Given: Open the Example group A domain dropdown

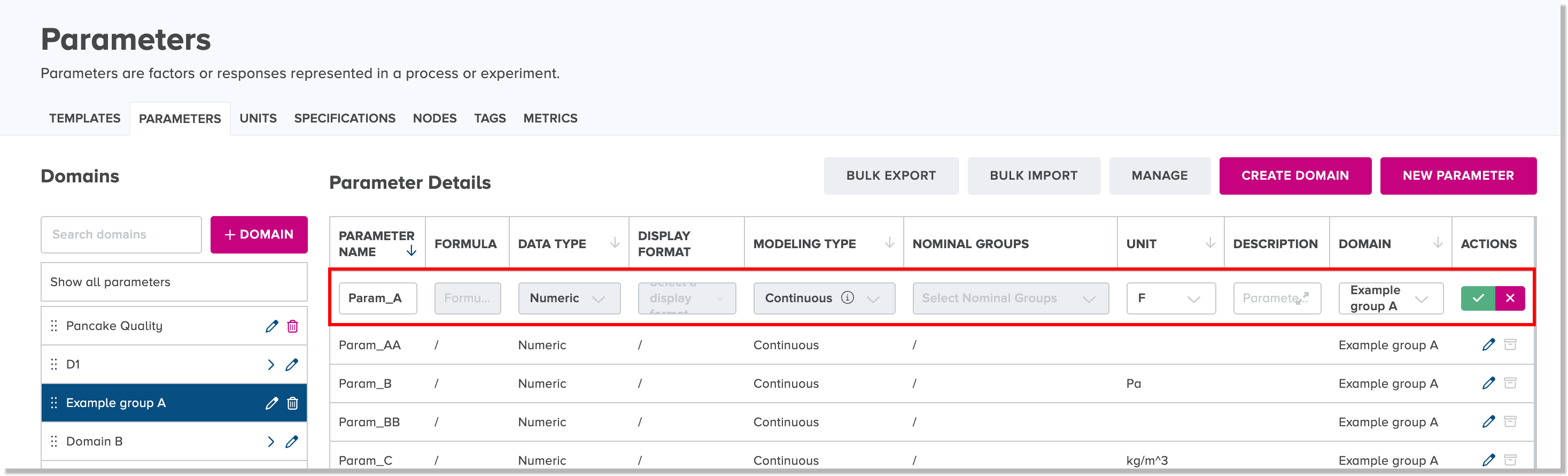Looking at the screenshot, I should coord(1391,298).
